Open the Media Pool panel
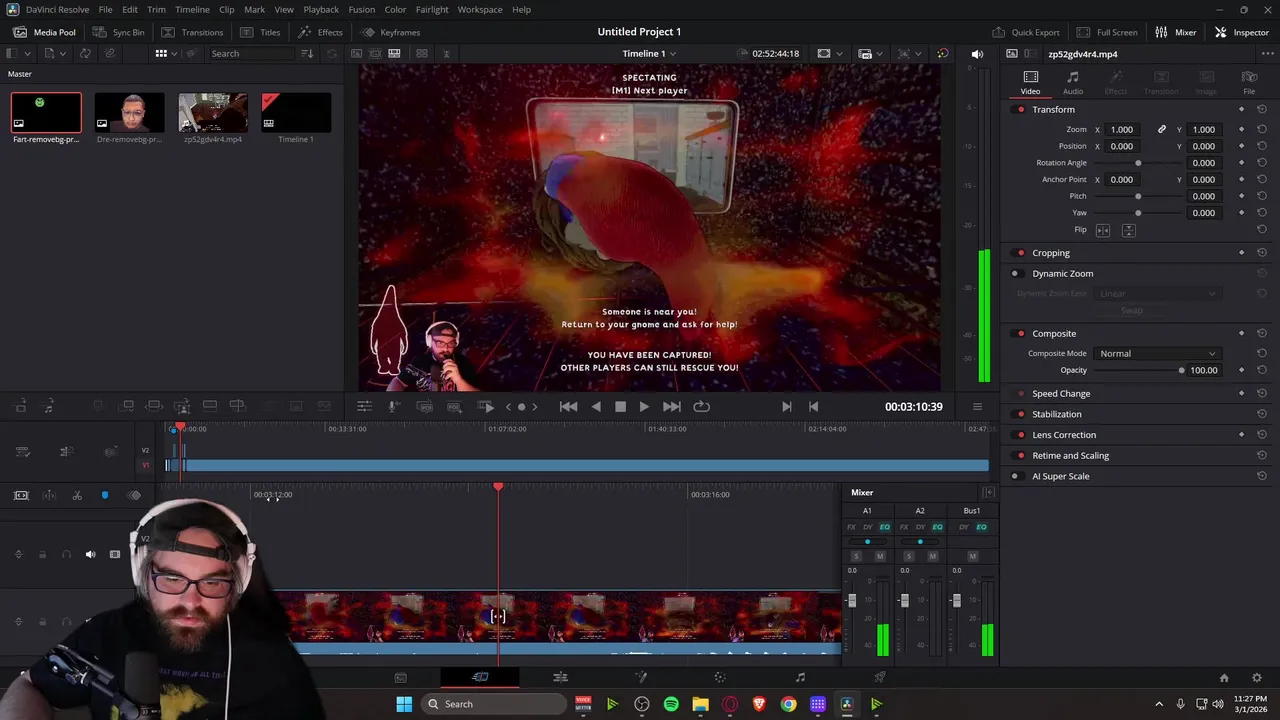Image resolution: width=1280 pixels, height=720 pixels. [x=44, y=32]
